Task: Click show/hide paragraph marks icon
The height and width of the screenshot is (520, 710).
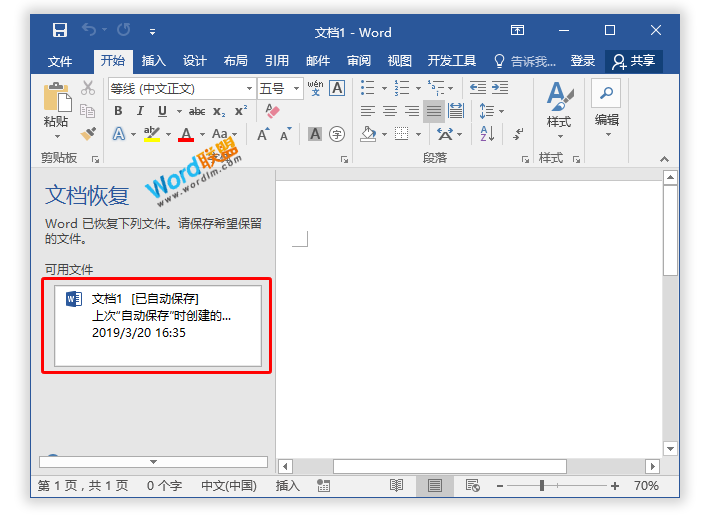Action: coord(518,134)
